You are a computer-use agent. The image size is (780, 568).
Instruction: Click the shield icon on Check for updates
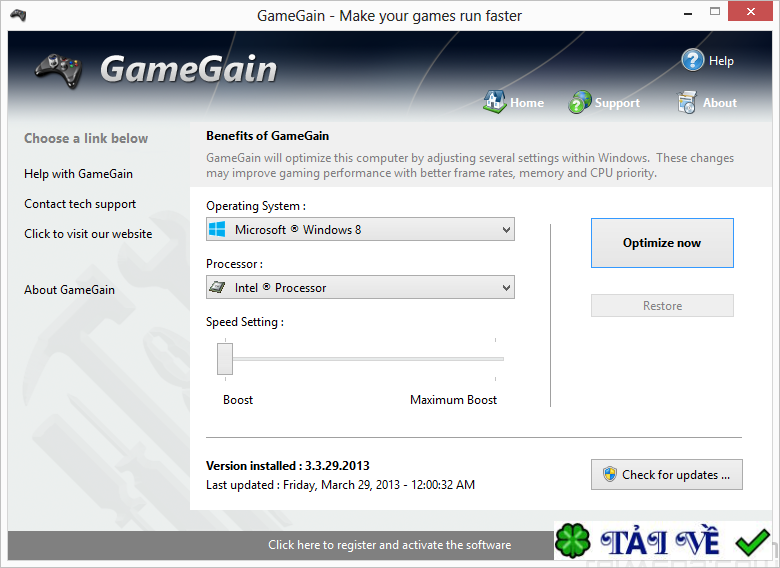(x=609, y=474)
